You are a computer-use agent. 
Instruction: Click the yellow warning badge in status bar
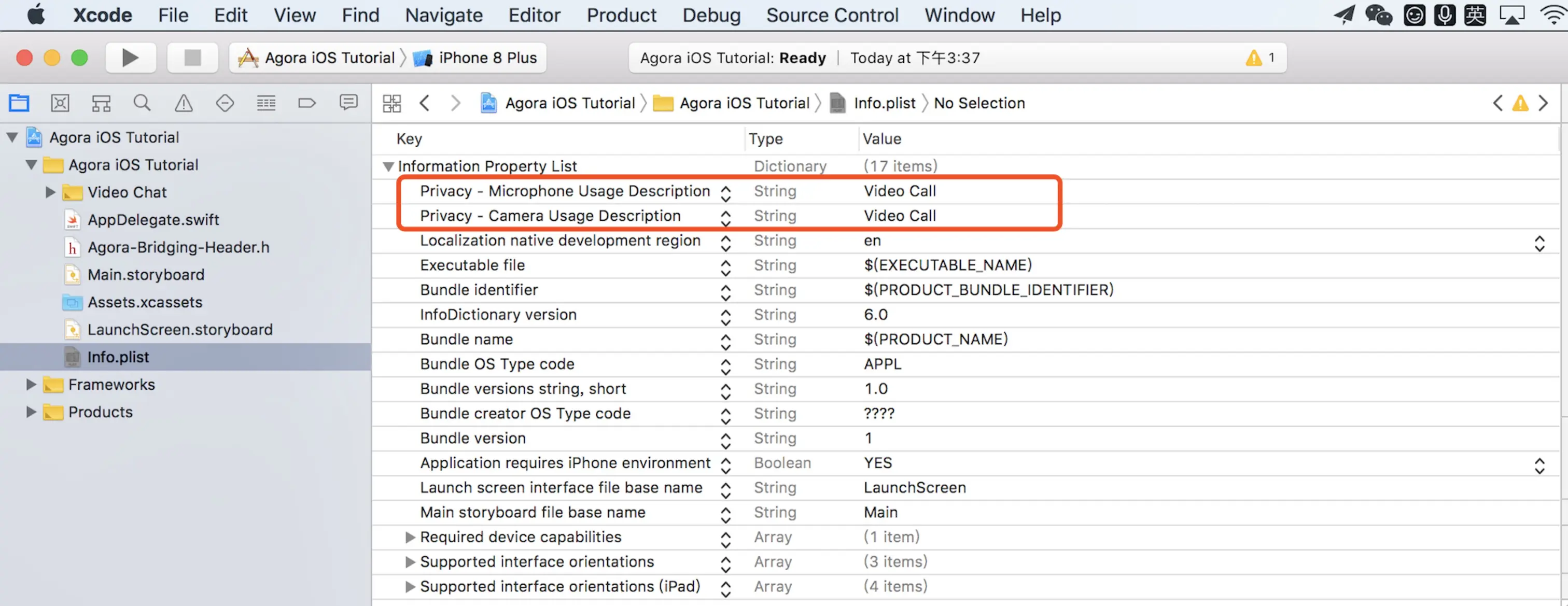pos(1261,58)
